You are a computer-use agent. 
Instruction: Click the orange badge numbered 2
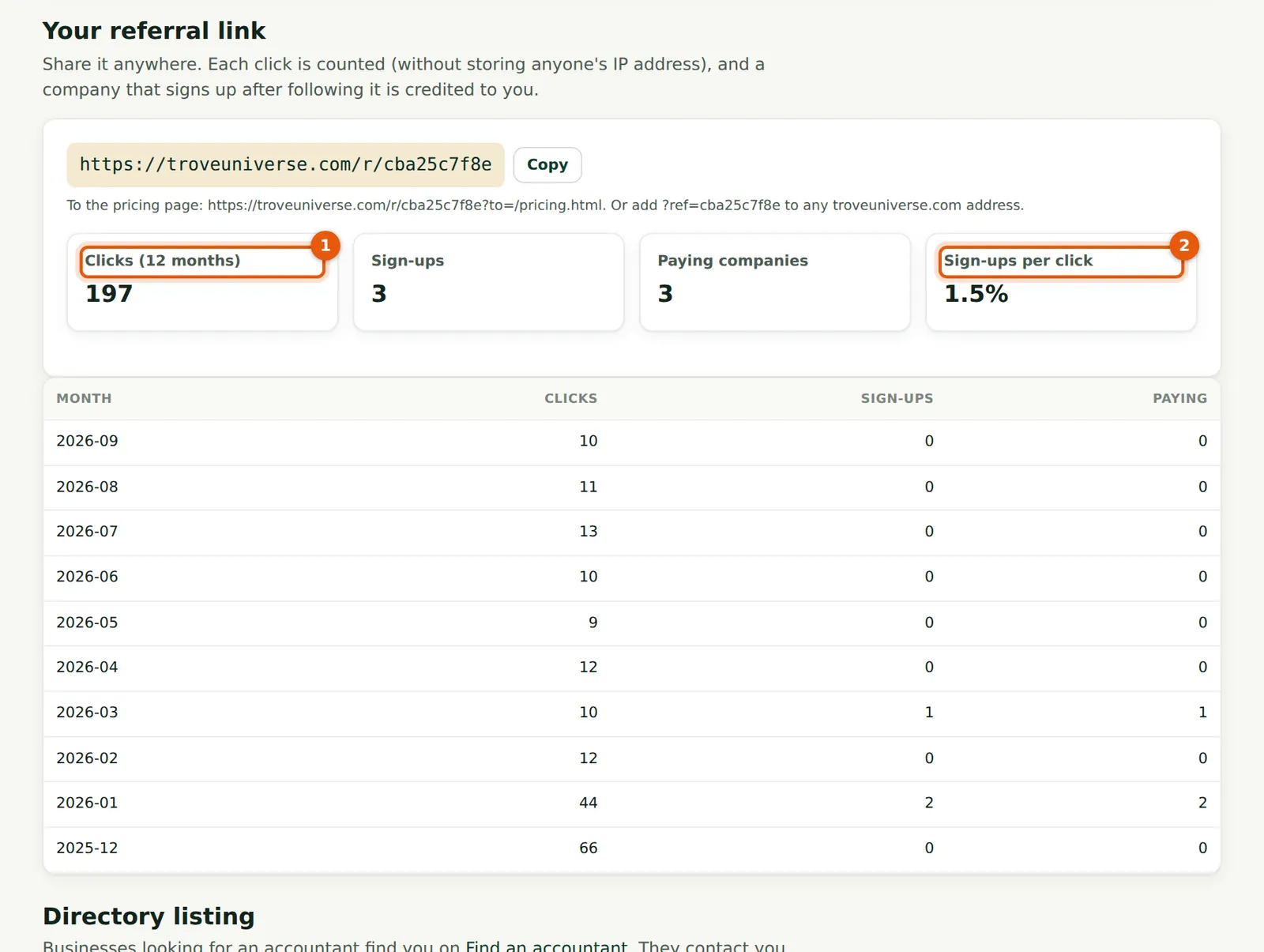tap(1183, 246)
